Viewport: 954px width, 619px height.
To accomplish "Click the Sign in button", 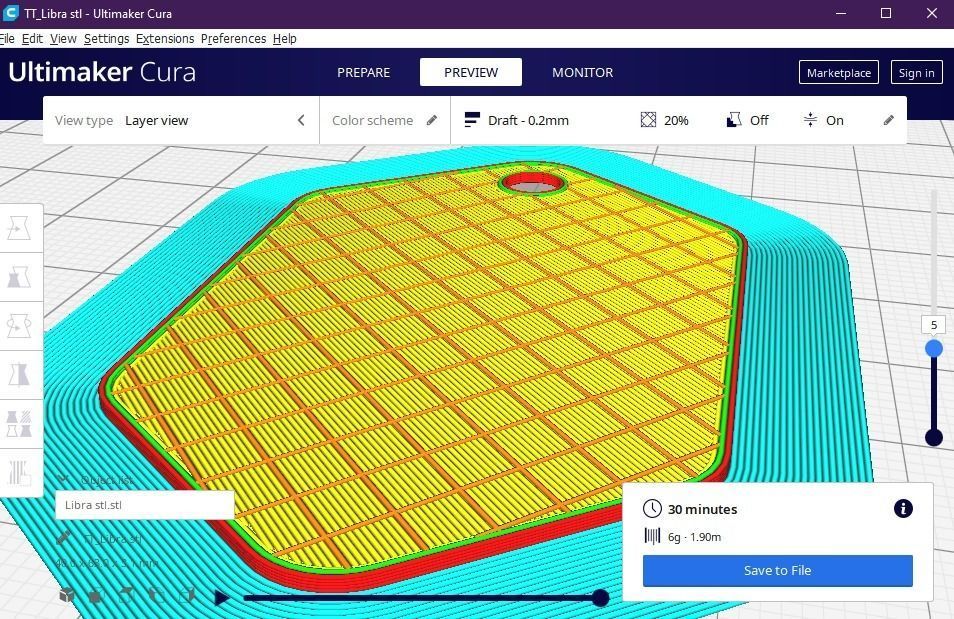I will 916,72.
